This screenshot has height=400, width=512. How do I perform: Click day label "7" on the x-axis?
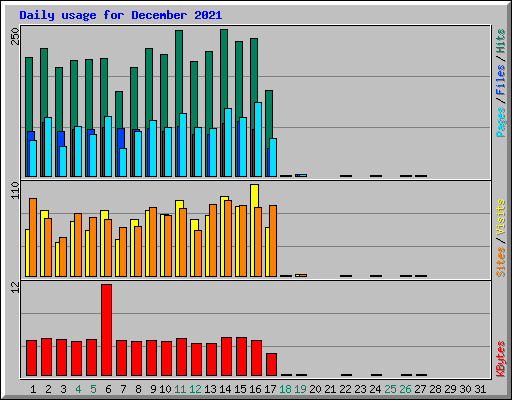pos(123,389)
